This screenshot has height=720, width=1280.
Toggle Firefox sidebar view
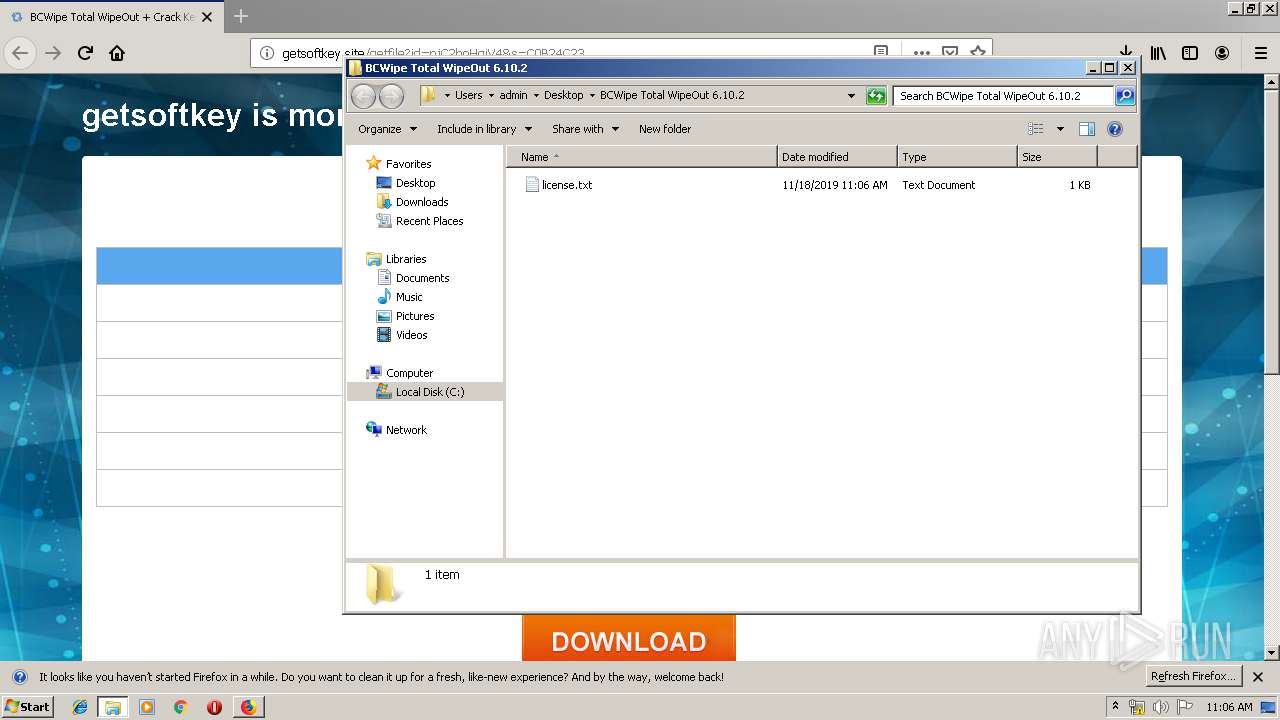click(1190, 53)
